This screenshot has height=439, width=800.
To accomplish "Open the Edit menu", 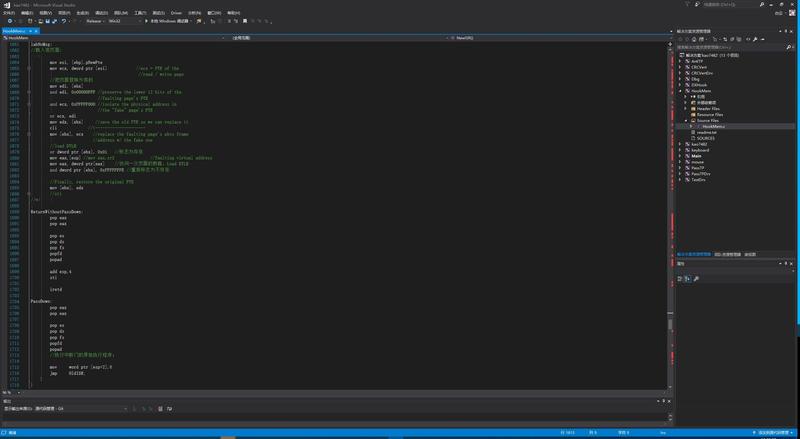I will click(27, 13).
